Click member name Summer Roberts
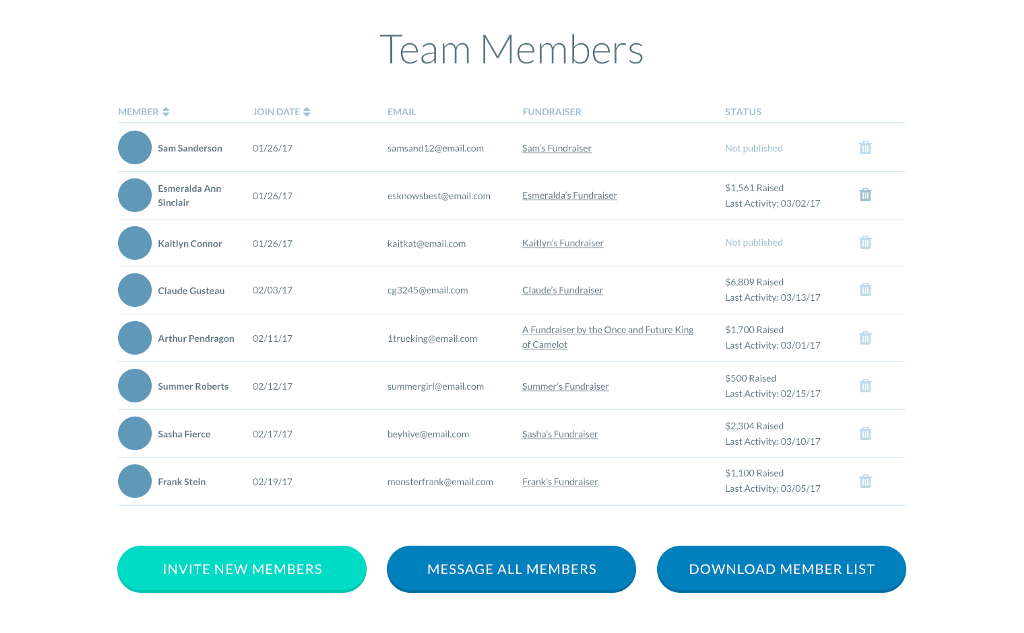This screenshot has height=633, width=1024. pos(193,386)
